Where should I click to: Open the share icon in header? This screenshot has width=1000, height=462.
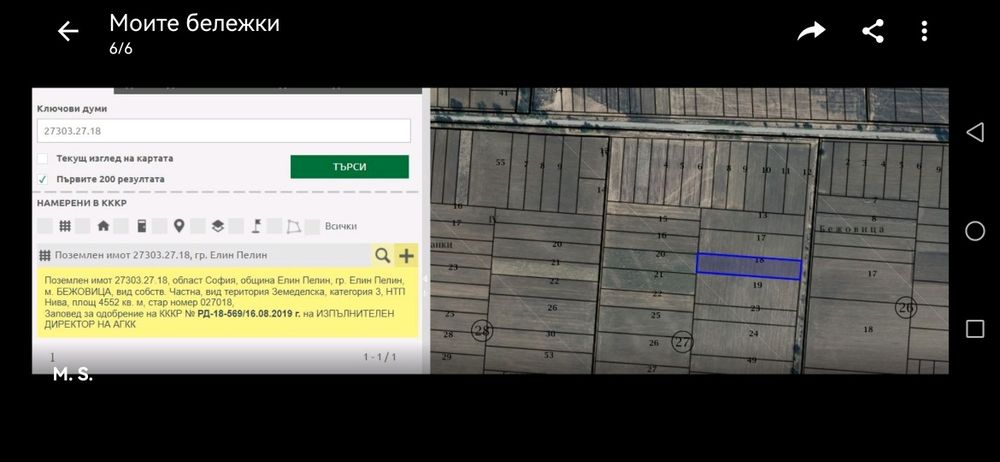coord(873,31)
